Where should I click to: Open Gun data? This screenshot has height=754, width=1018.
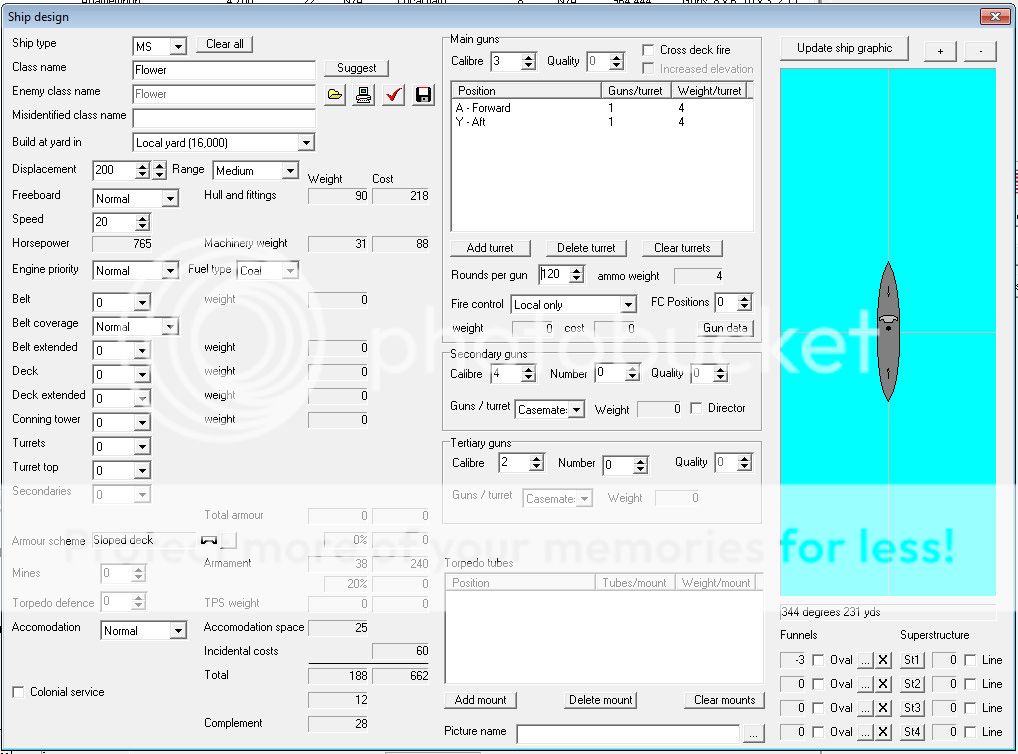pyautogui.click(x=725, y=328)
